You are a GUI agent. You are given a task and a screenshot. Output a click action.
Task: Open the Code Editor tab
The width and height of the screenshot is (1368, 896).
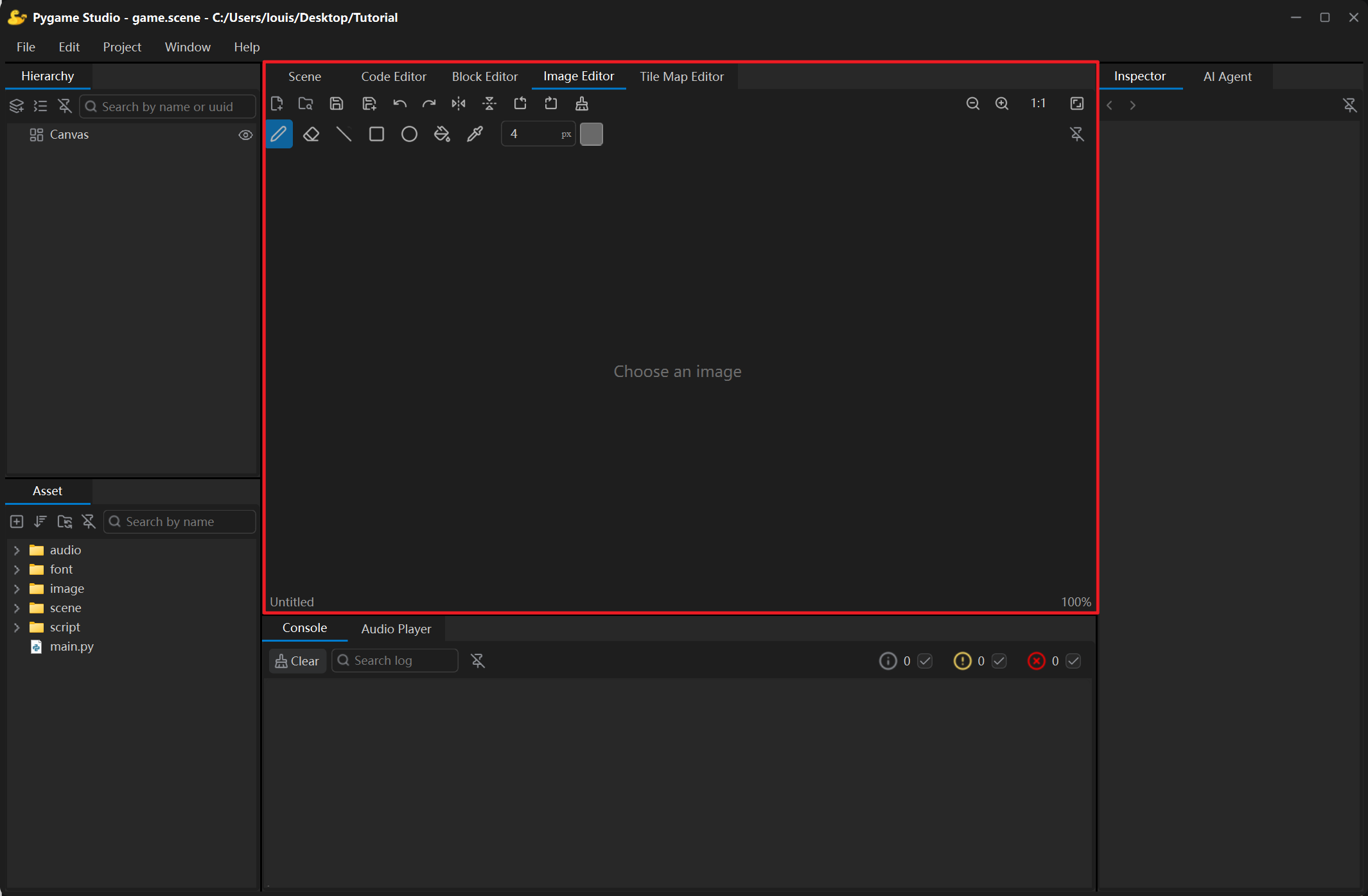tap(394, 76)
